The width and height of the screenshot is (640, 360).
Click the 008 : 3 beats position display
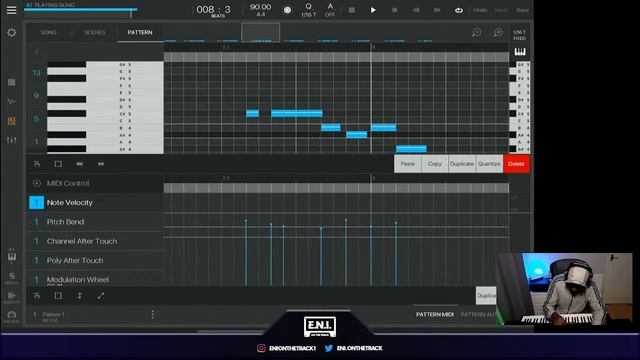213,9
